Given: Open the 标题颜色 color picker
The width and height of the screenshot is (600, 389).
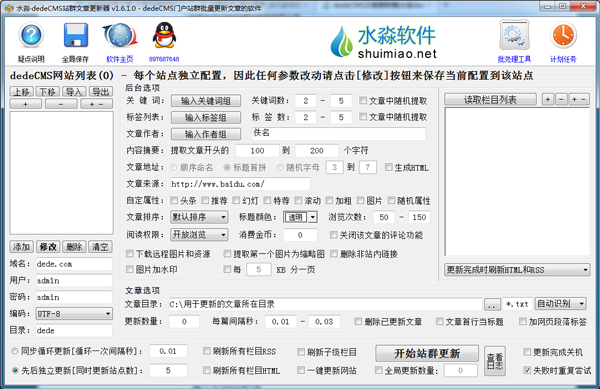Looking at the screenshot, I should (x=300, y=217).
